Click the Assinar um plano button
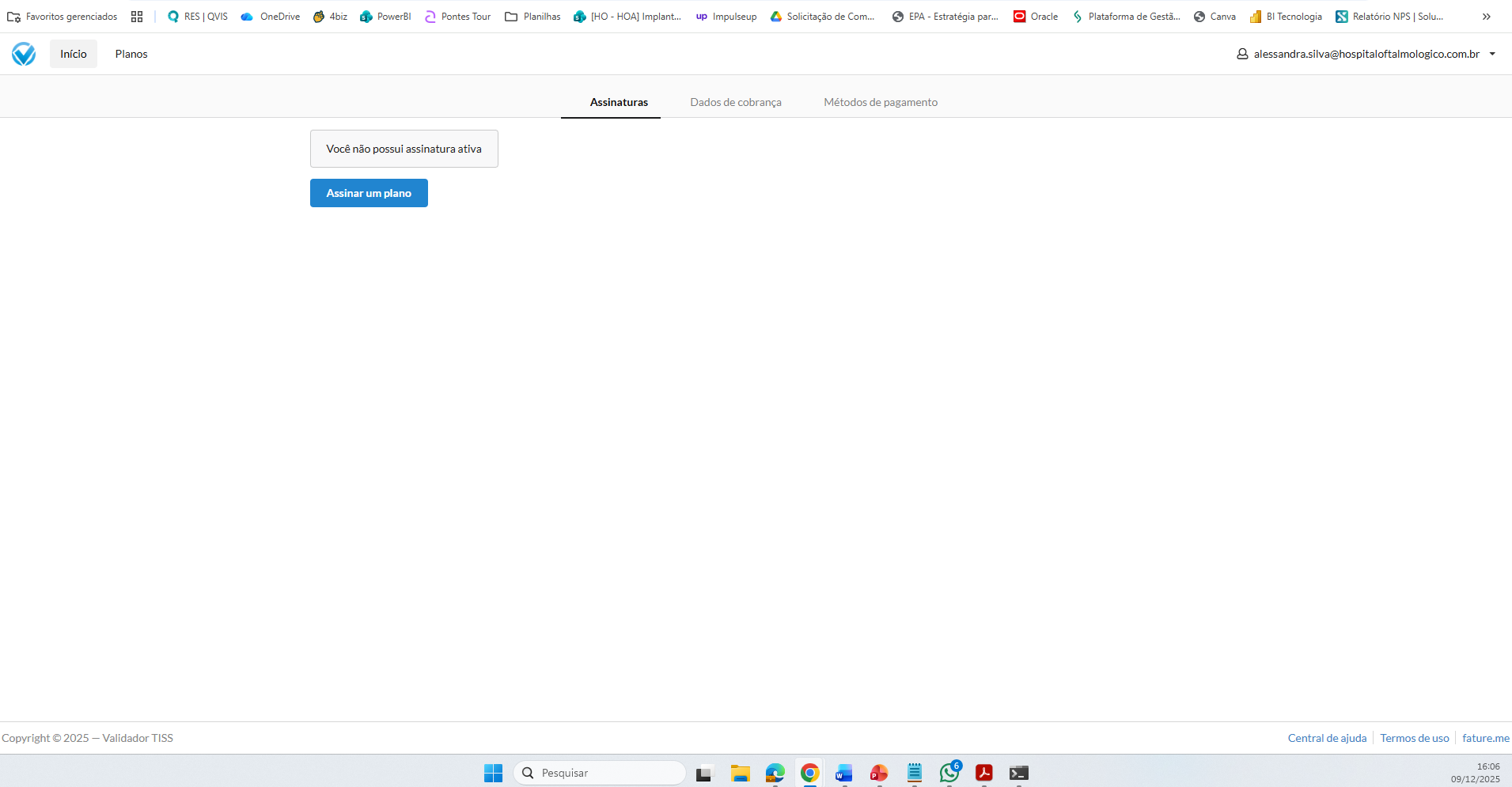 tap(369, 193)
